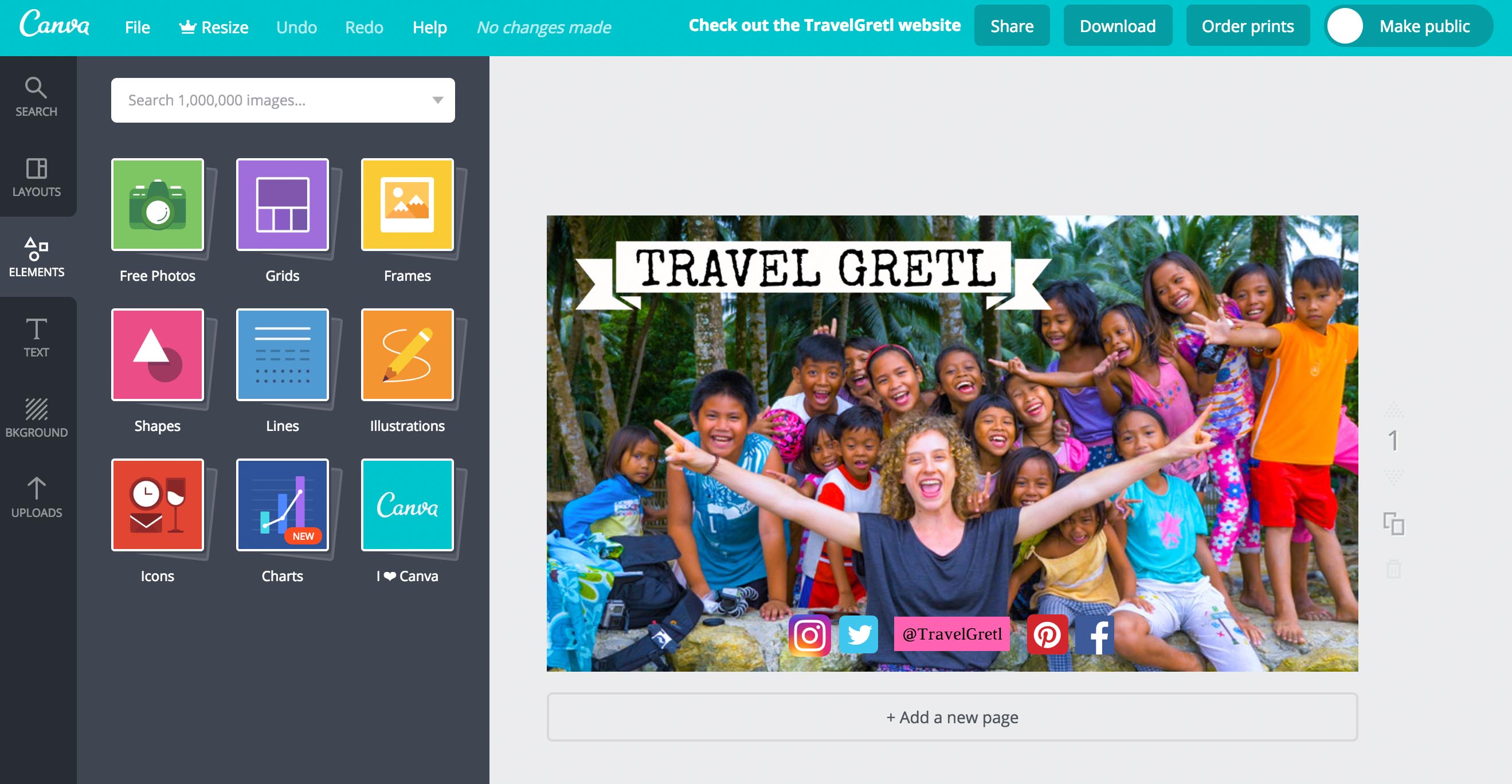Open the Help menu
The width and height of the screenshot is (1512, 784).
pyautogui.click(x=430, y=27)
